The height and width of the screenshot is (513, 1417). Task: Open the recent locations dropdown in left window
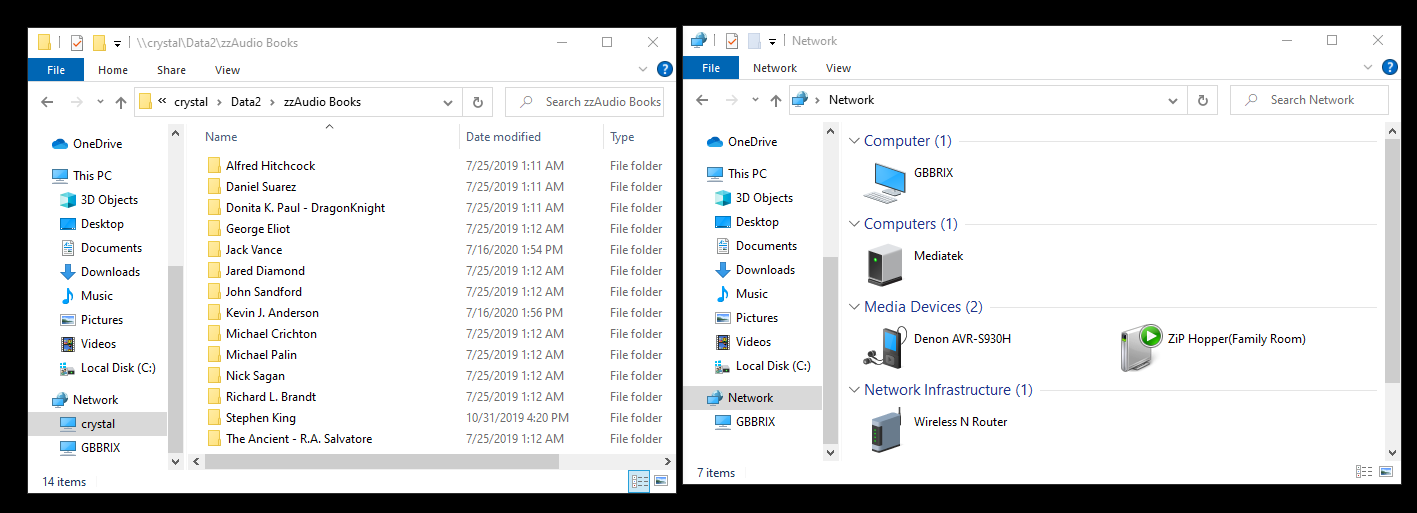[100, 102]
